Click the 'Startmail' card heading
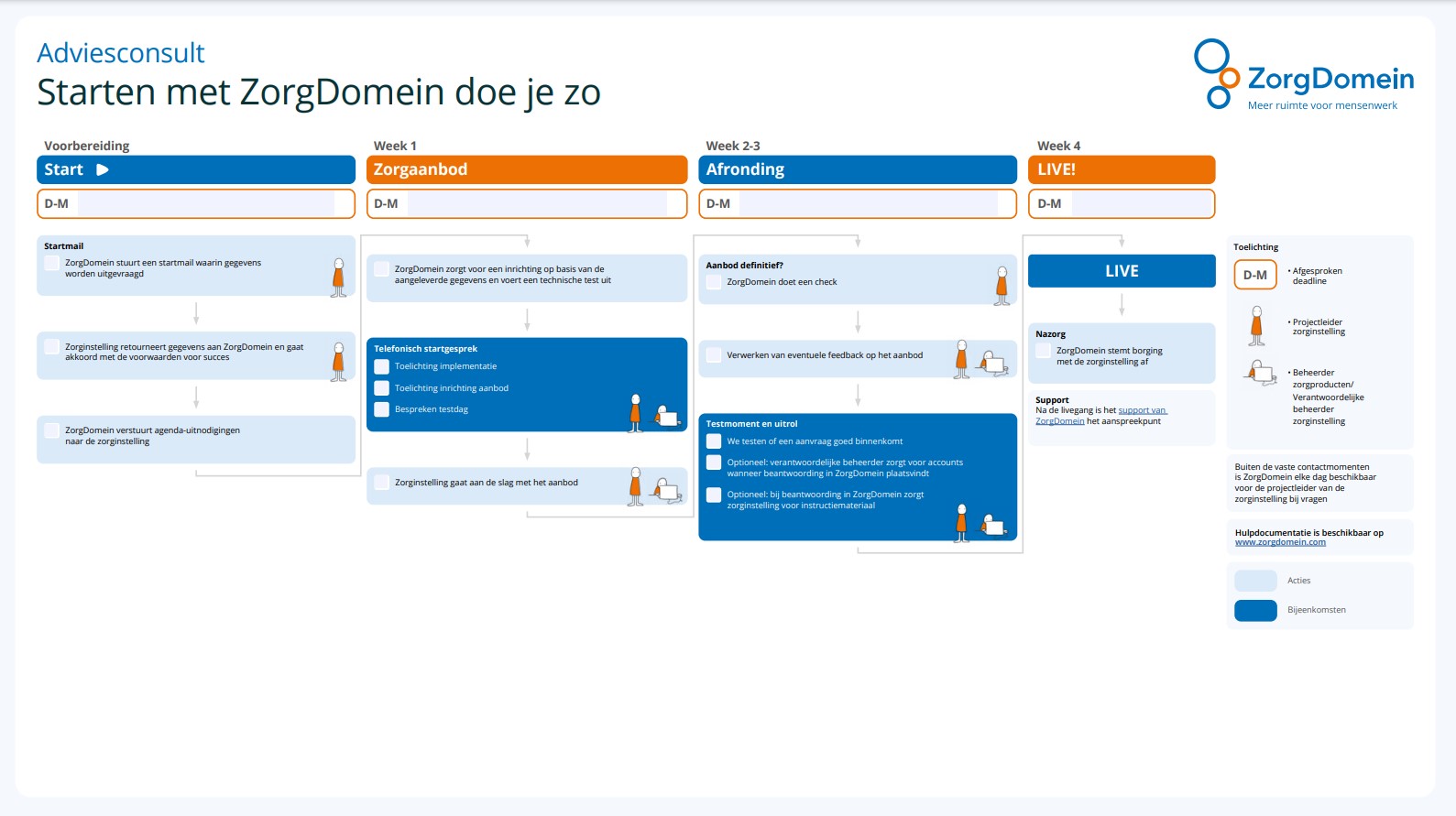 tap(64, 246)
